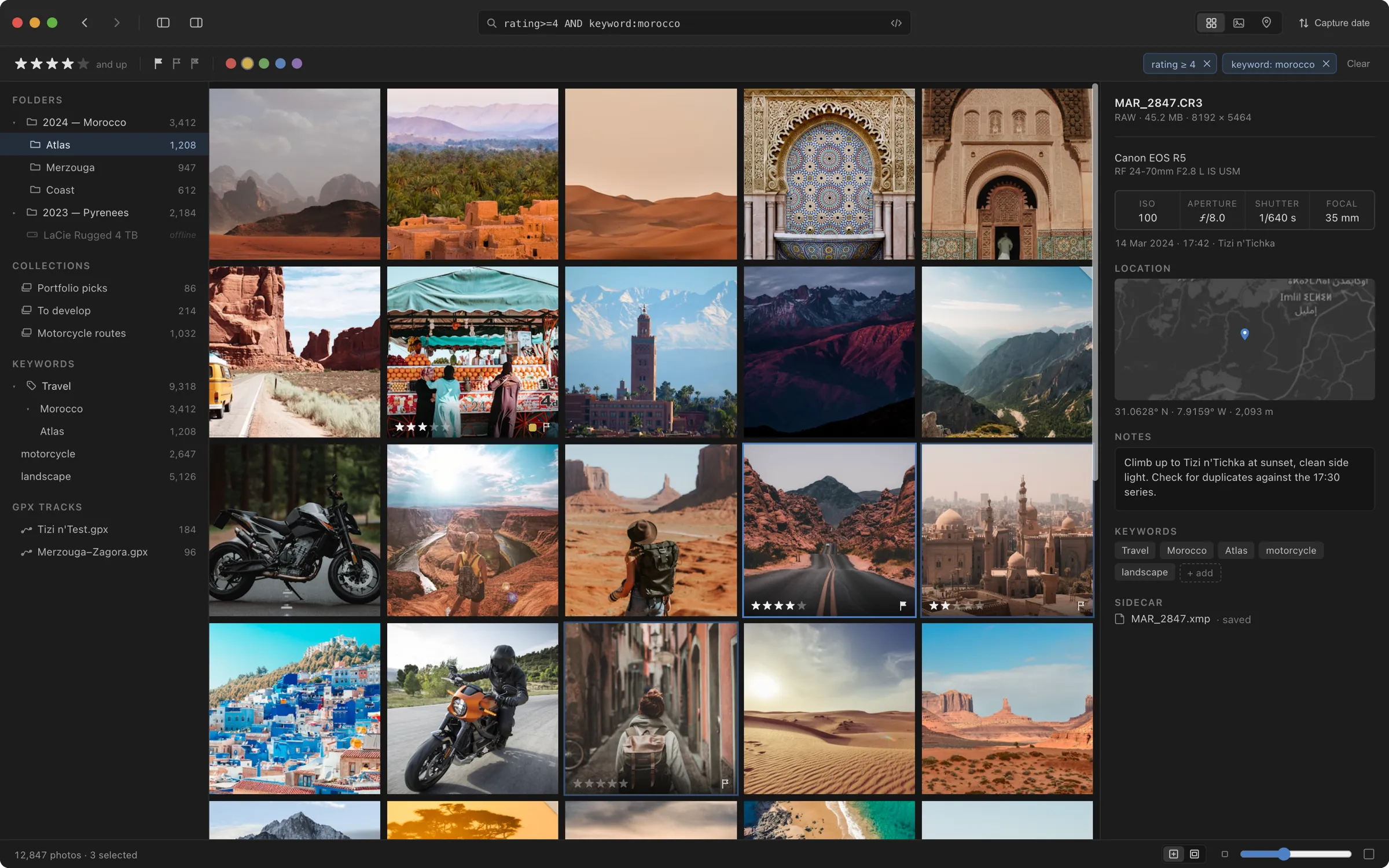
Task: Clear all active filters
Action: tap(1358, 64)
